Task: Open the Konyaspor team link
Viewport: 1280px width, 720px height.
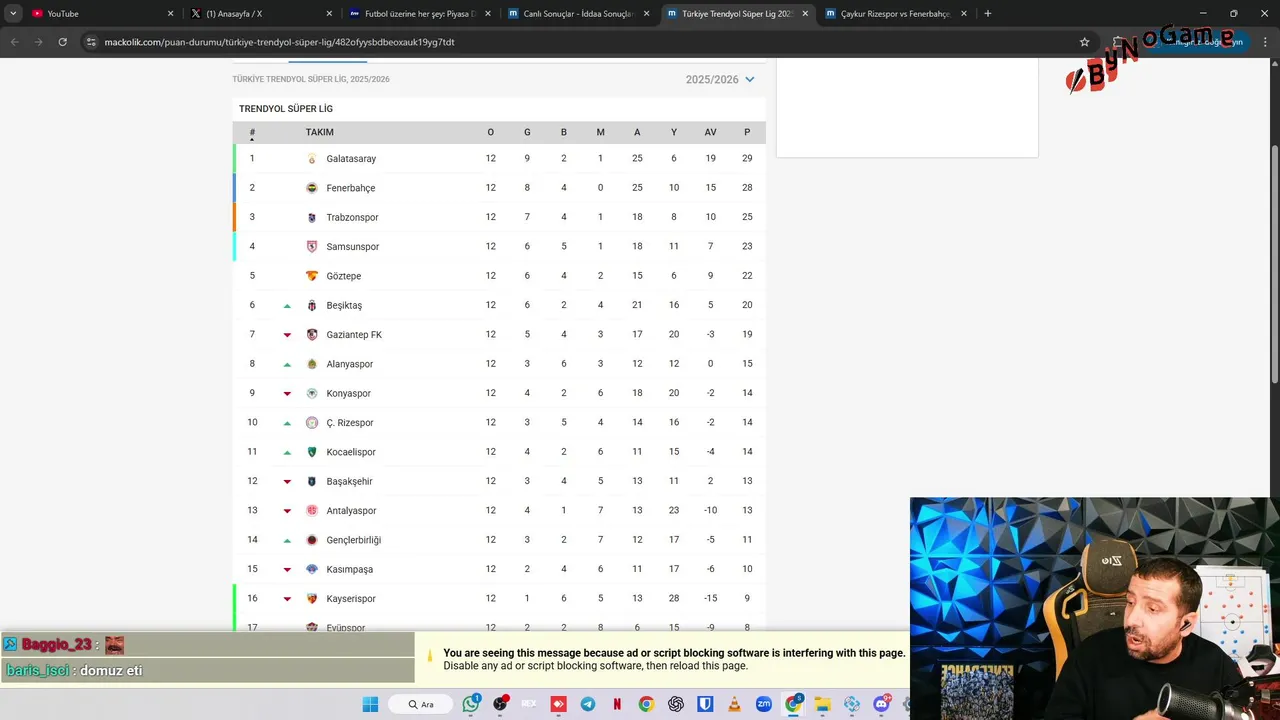Action: pyautogui.click(x=348, y=393)
